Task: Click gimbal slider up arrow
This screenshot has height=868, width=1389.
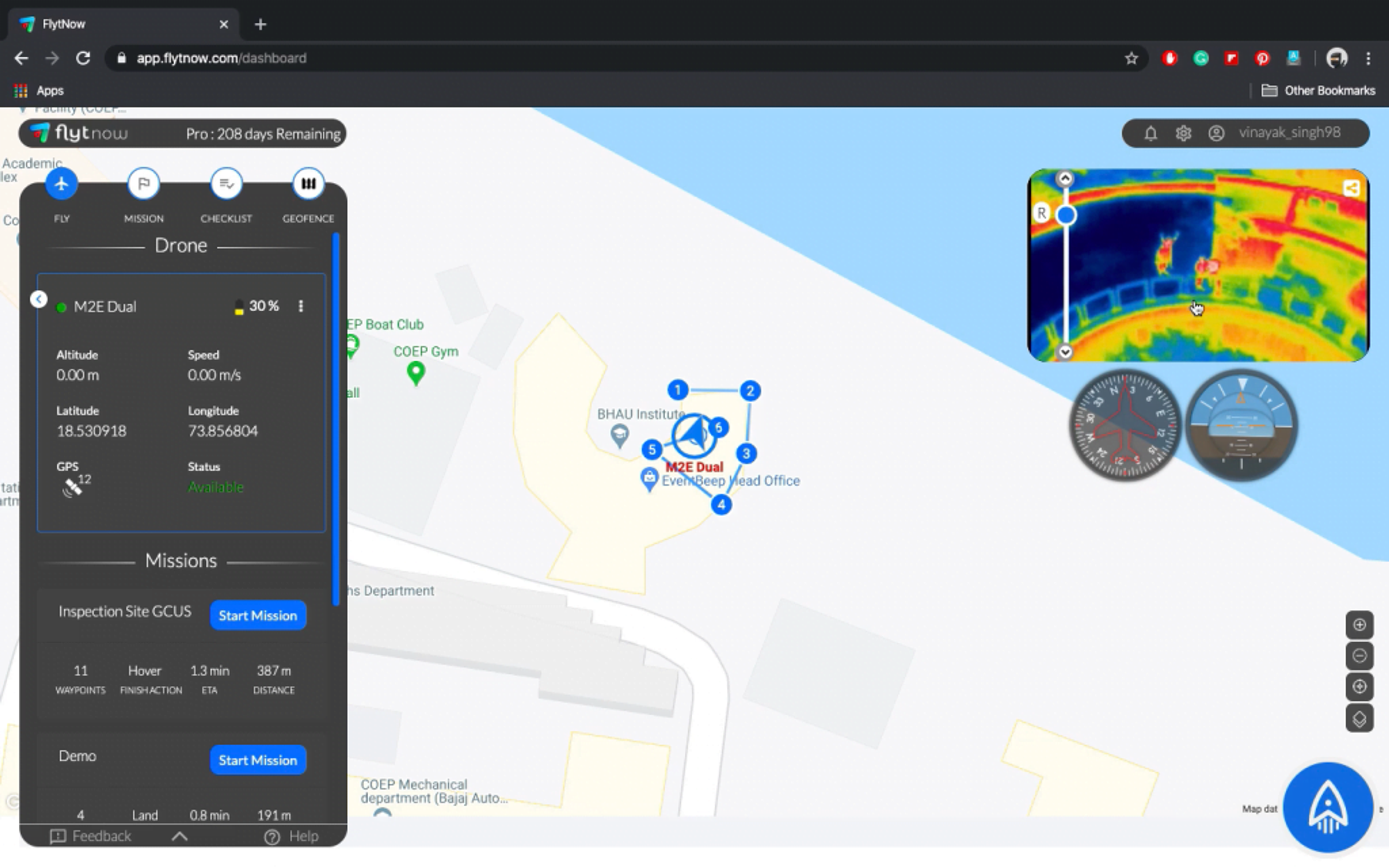Action: pos(1065,179)
